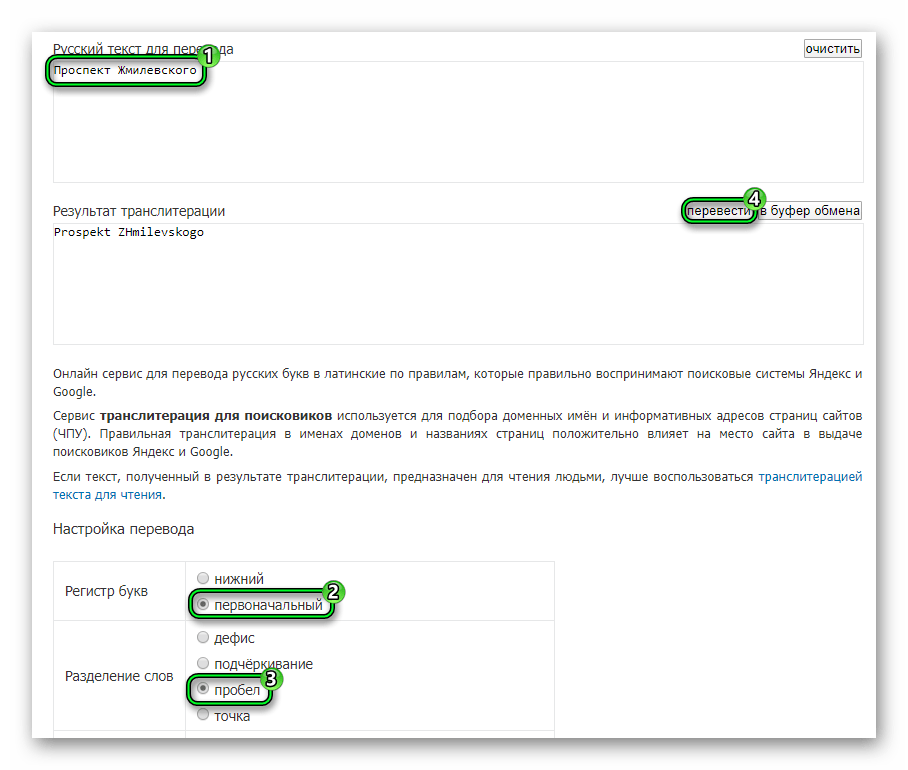The height and width of the screenshot is (770, 908).
Task: Click the green step 4 badge
Action: click(x=755, y=198)
